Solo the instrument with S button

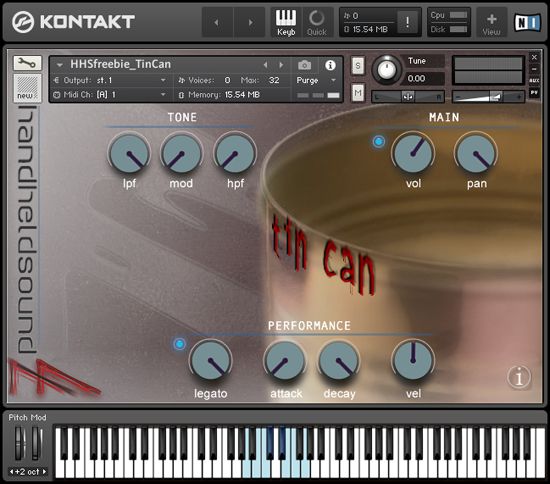point(358,65)
